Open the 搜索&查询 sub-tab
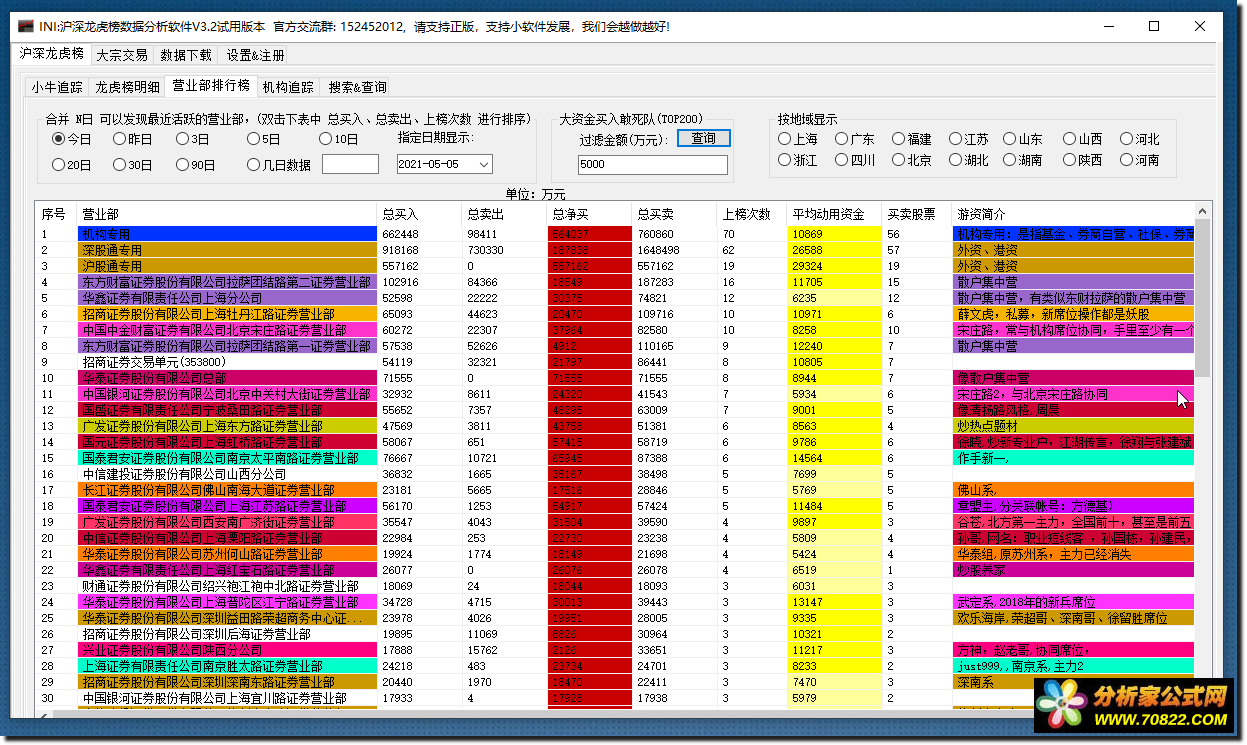Image resolution: width=1247 pixels, height=745 pixels. coord(358,87)
